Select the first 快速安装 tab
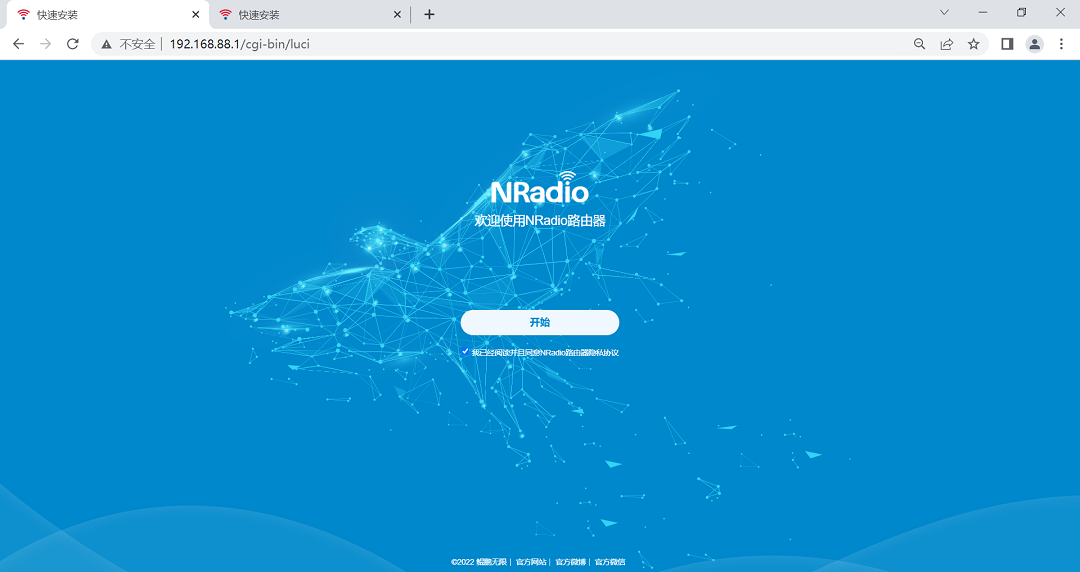The width and height of the screenshot is (1080, 572). [x=107, y=14]
